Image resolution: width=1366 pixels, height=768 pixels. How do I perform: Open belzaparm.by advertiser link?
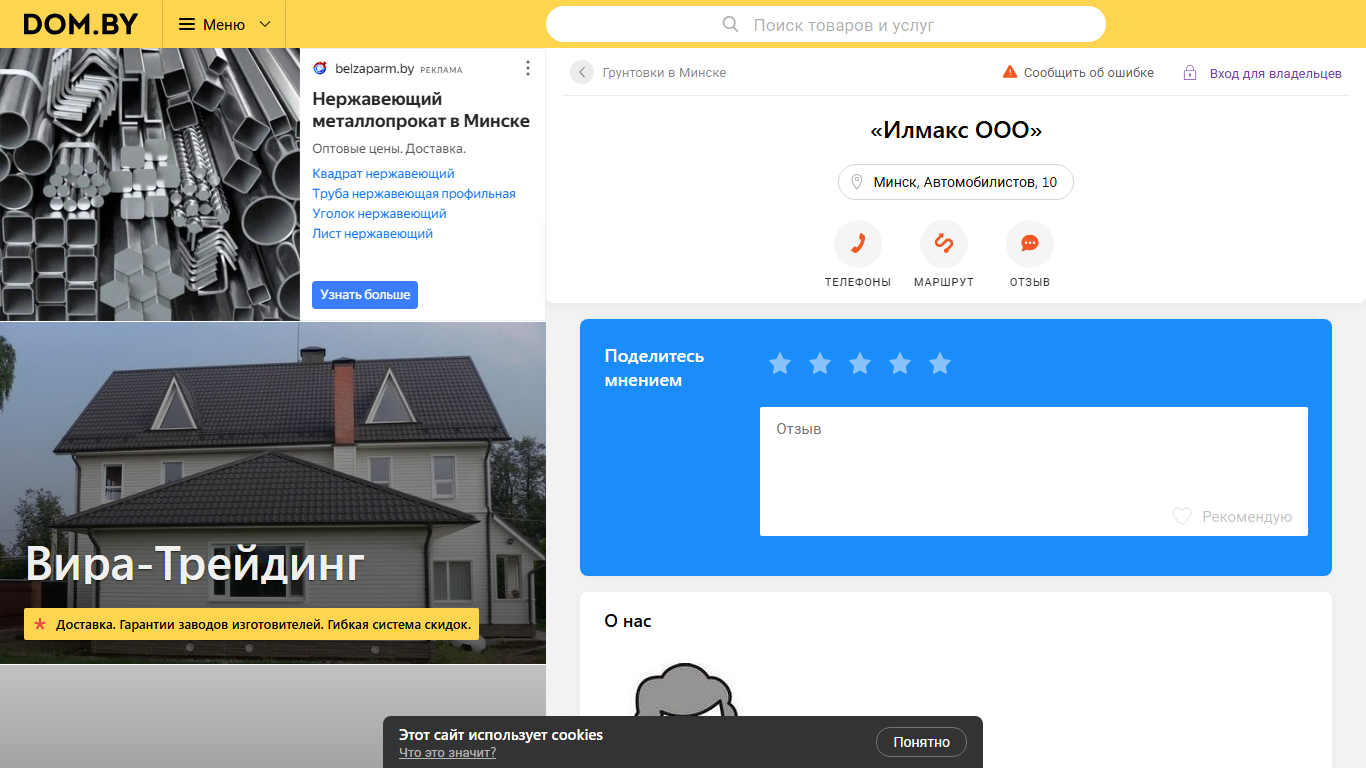click(x=374, y=69)
